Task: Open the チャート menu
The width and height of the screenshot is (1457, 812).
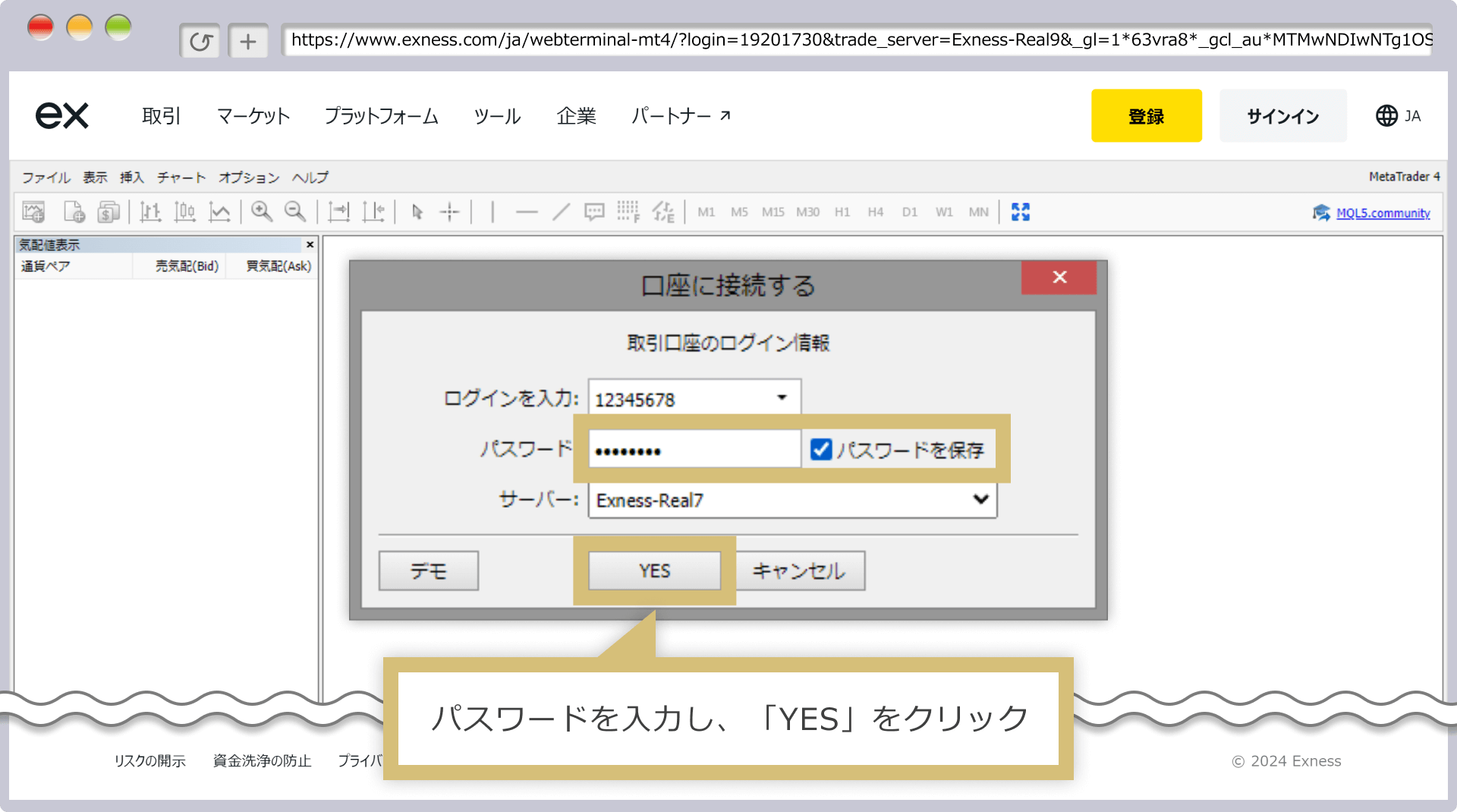Action: (x=181, y=178)
